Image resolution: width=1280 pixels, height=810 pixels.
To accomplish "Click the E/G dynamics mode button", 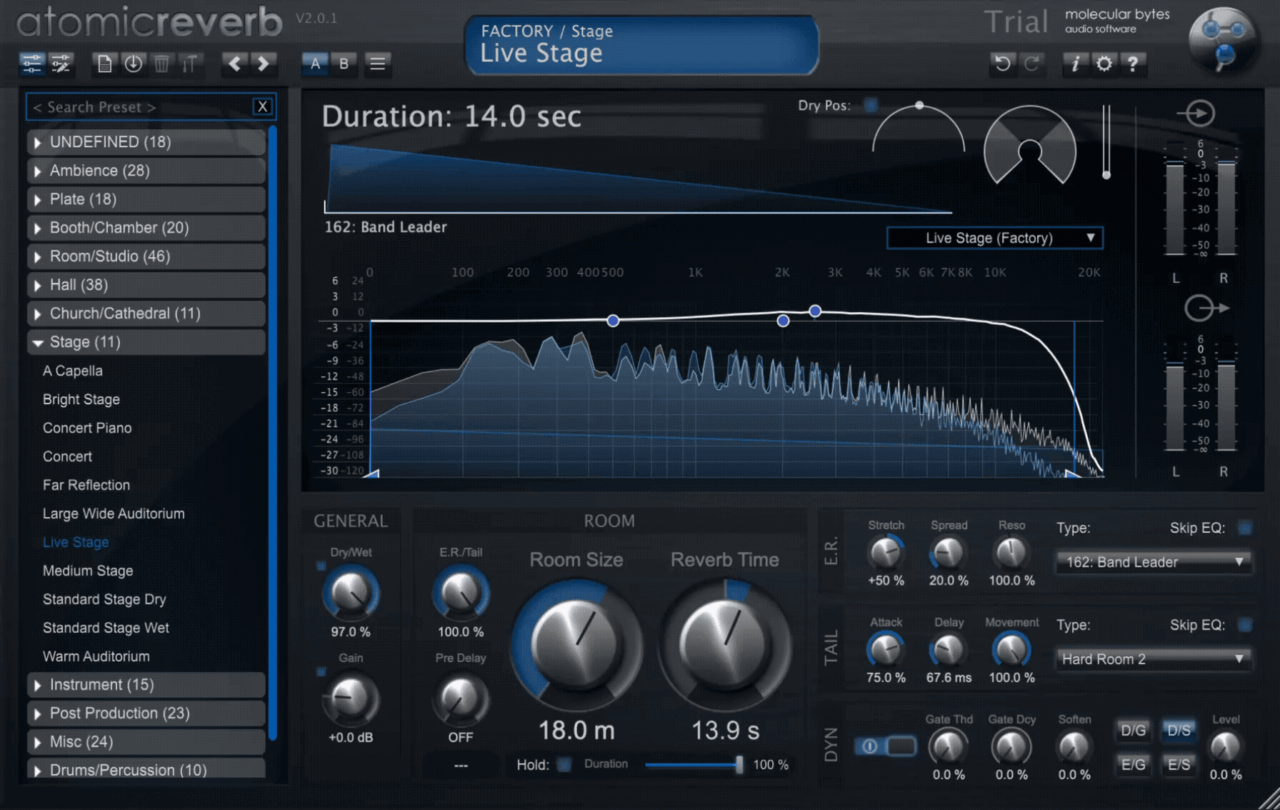I will [x=1133, y=766].
